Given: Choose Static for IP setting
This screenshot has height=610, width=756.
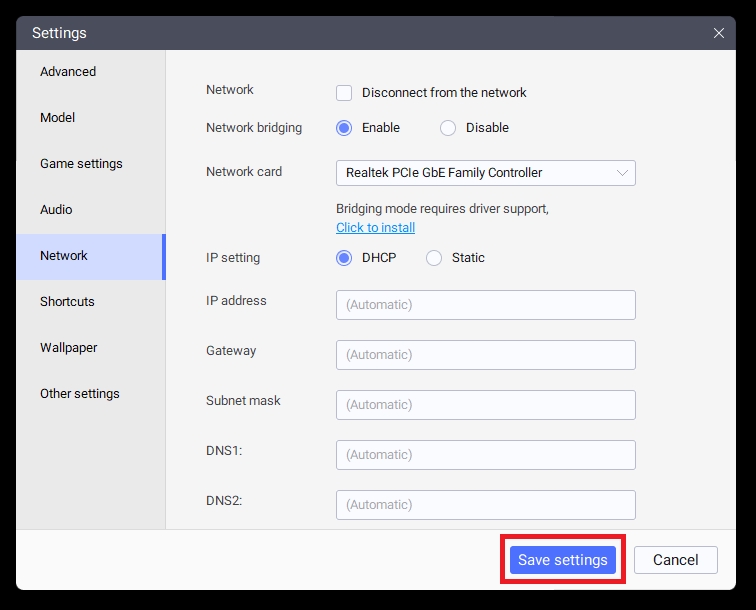Looking at the screenshot, I should [434, 258].
